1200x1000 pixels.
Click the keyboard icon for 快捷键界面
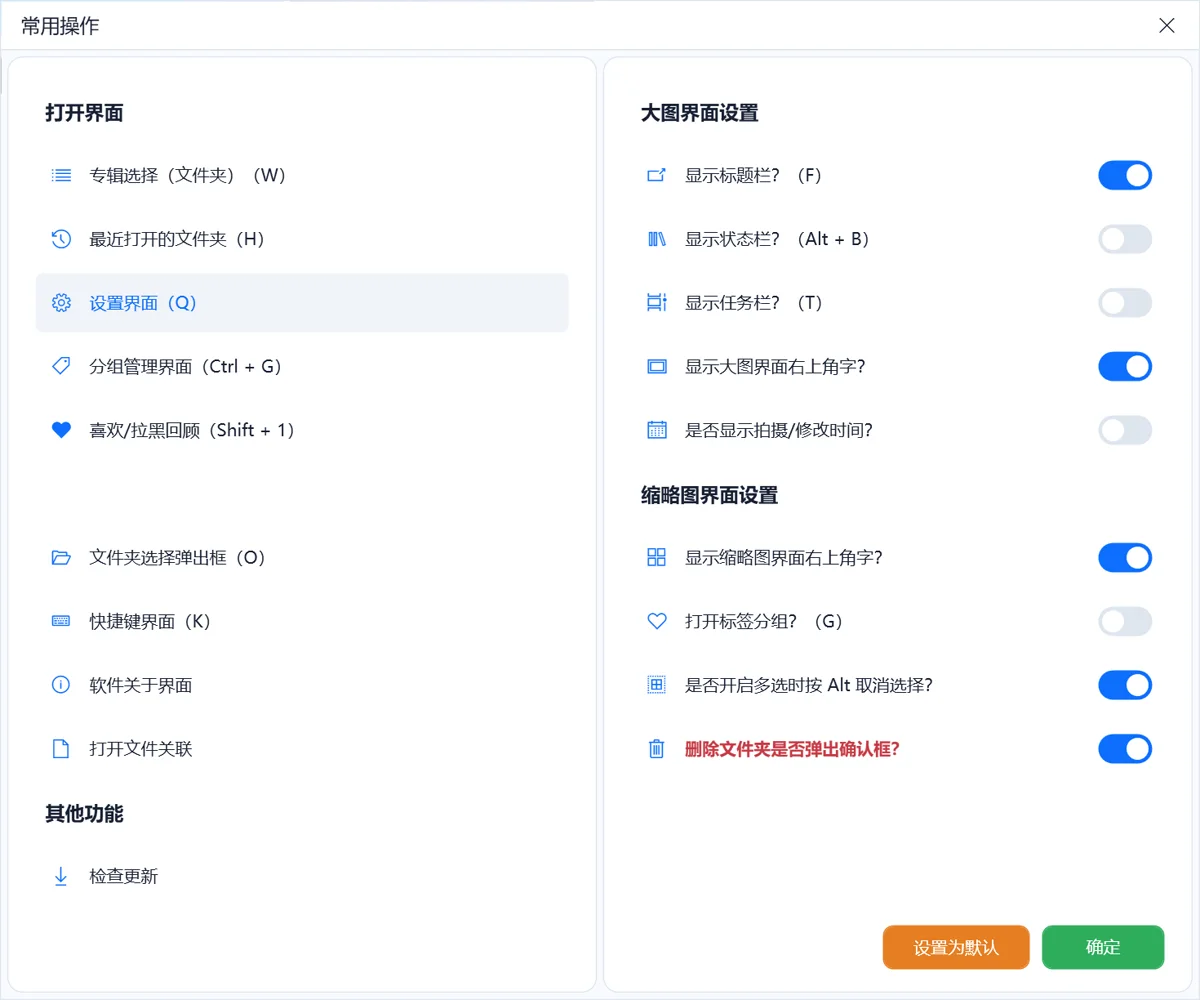(x=61, y=621)
